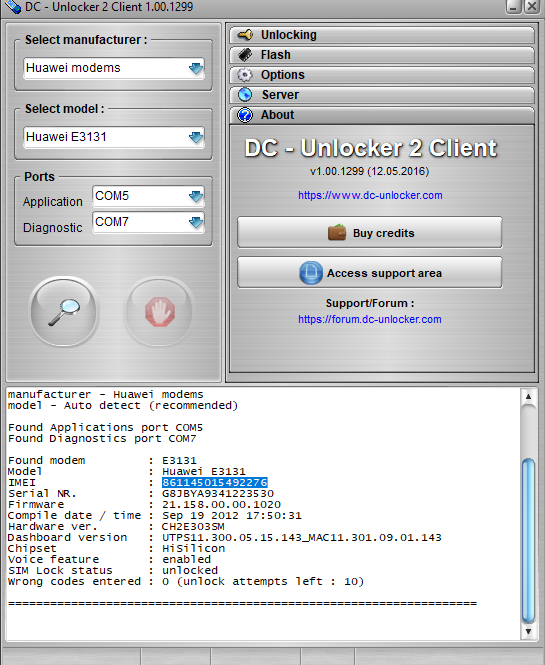
Task: Click the Found modem value E3131
Action: pyautogui.click(x=179, y=461)
